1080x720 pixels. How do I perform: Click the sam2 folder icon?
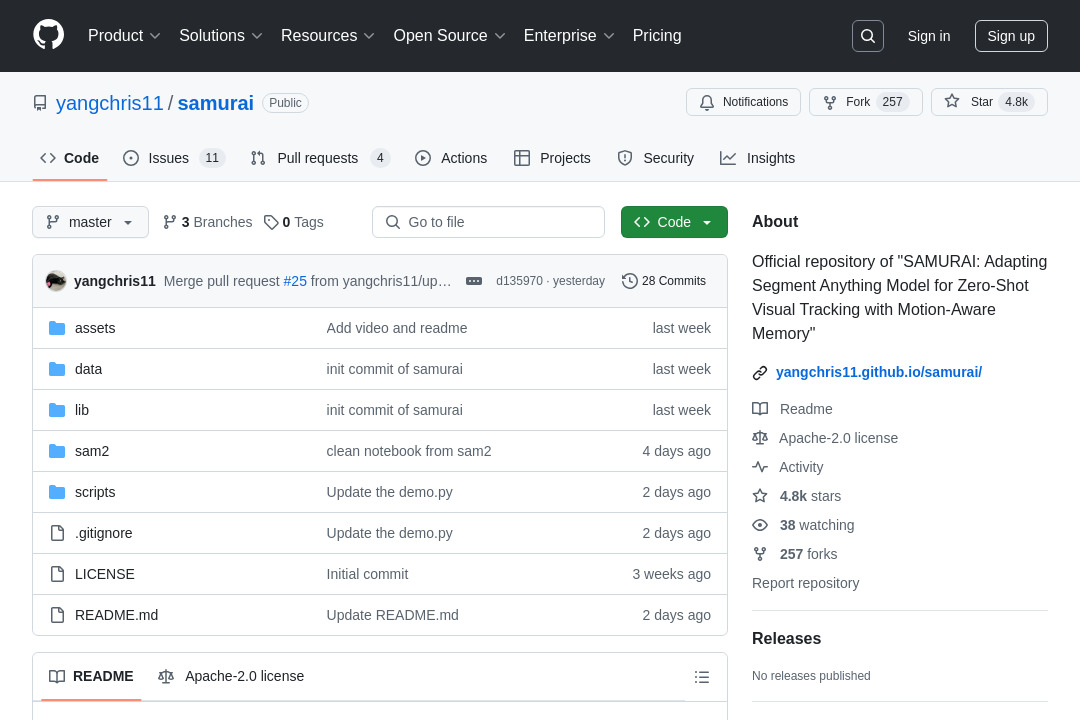(57, 451)
